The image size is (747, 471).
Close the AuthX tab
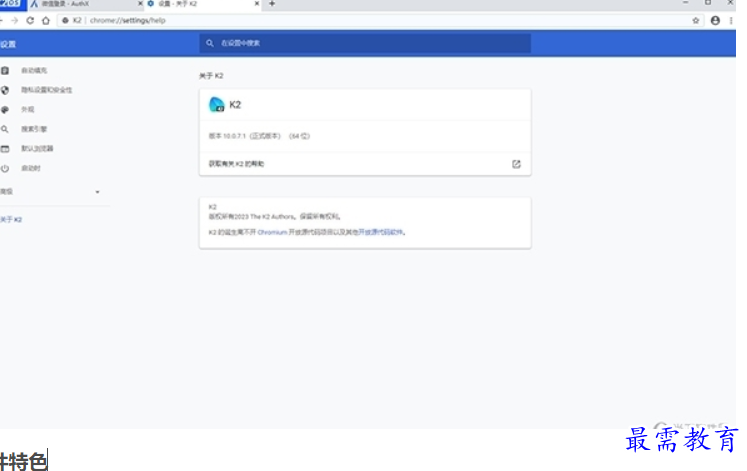tap(140, 4)
